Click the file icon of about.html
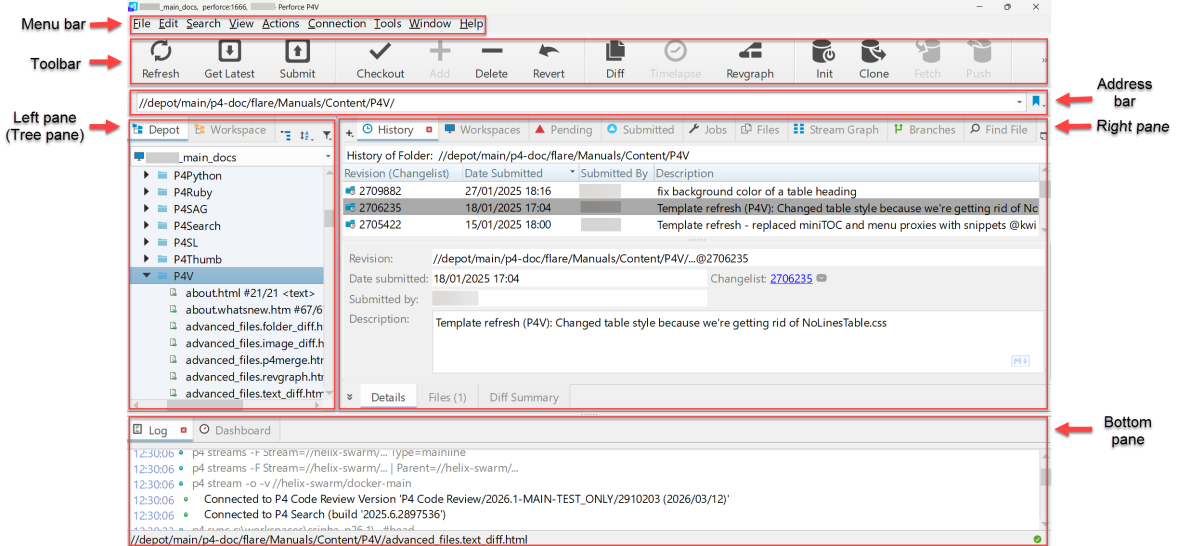This screenshot has width=1177, height=546. [173, 293]
